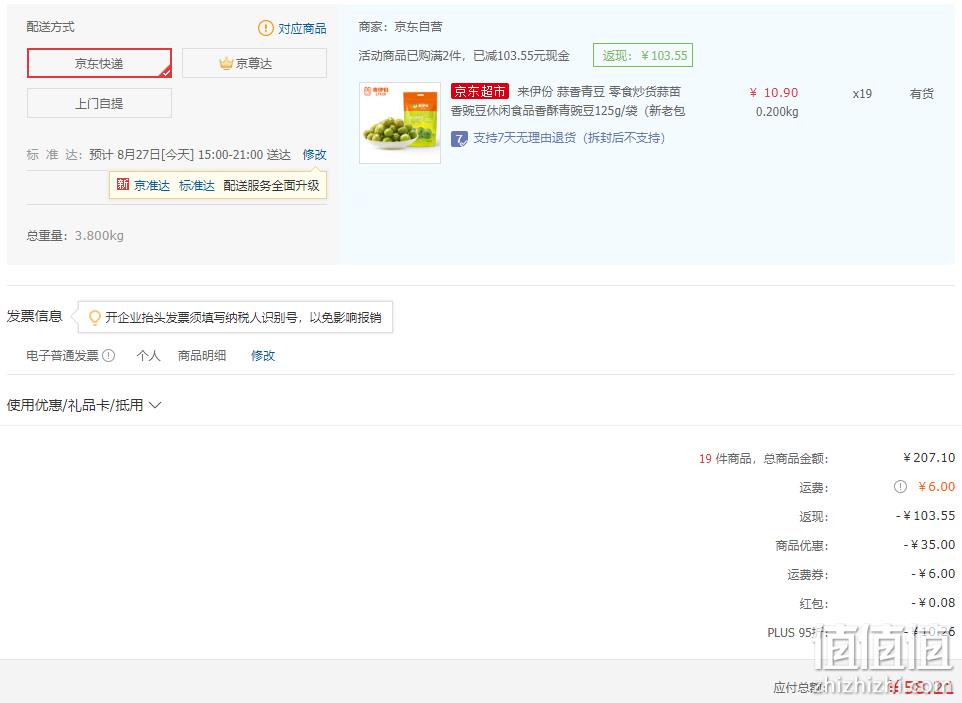Screen dimensions: 962x703
Task: Click the -￥0.08 红包 value
Action: tap(933, 603)
